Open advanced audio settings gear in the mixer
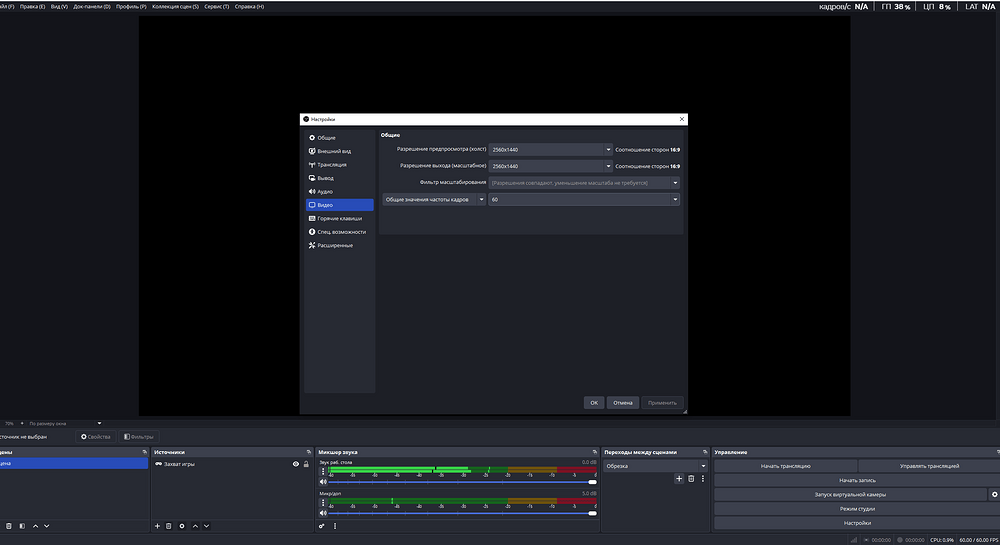The width and height of the screenshot is (1000, 545). point(322,525)
